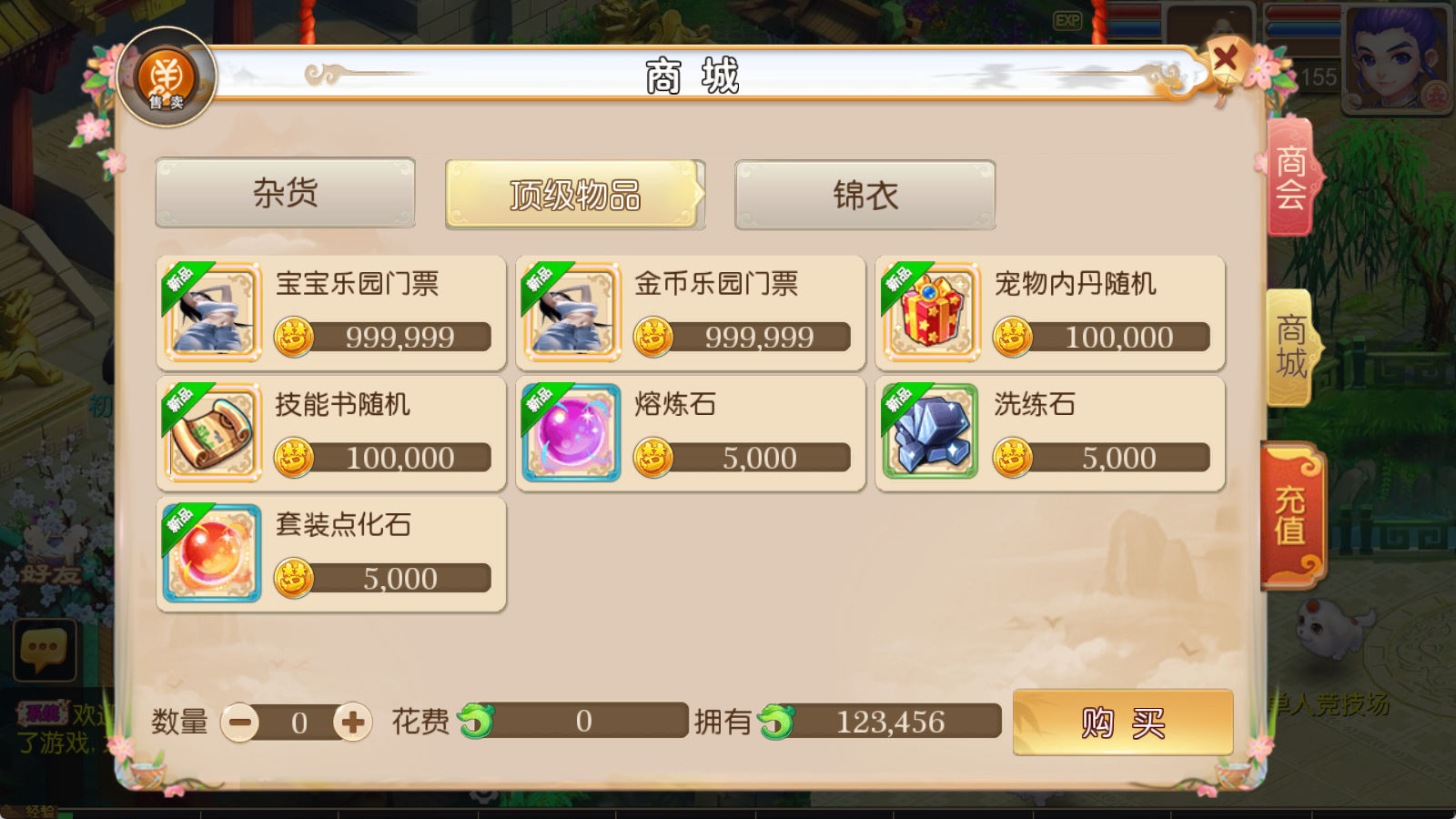
Task: Open the 售卖 sell icon at top left
Action: click(x=167, y=78)
